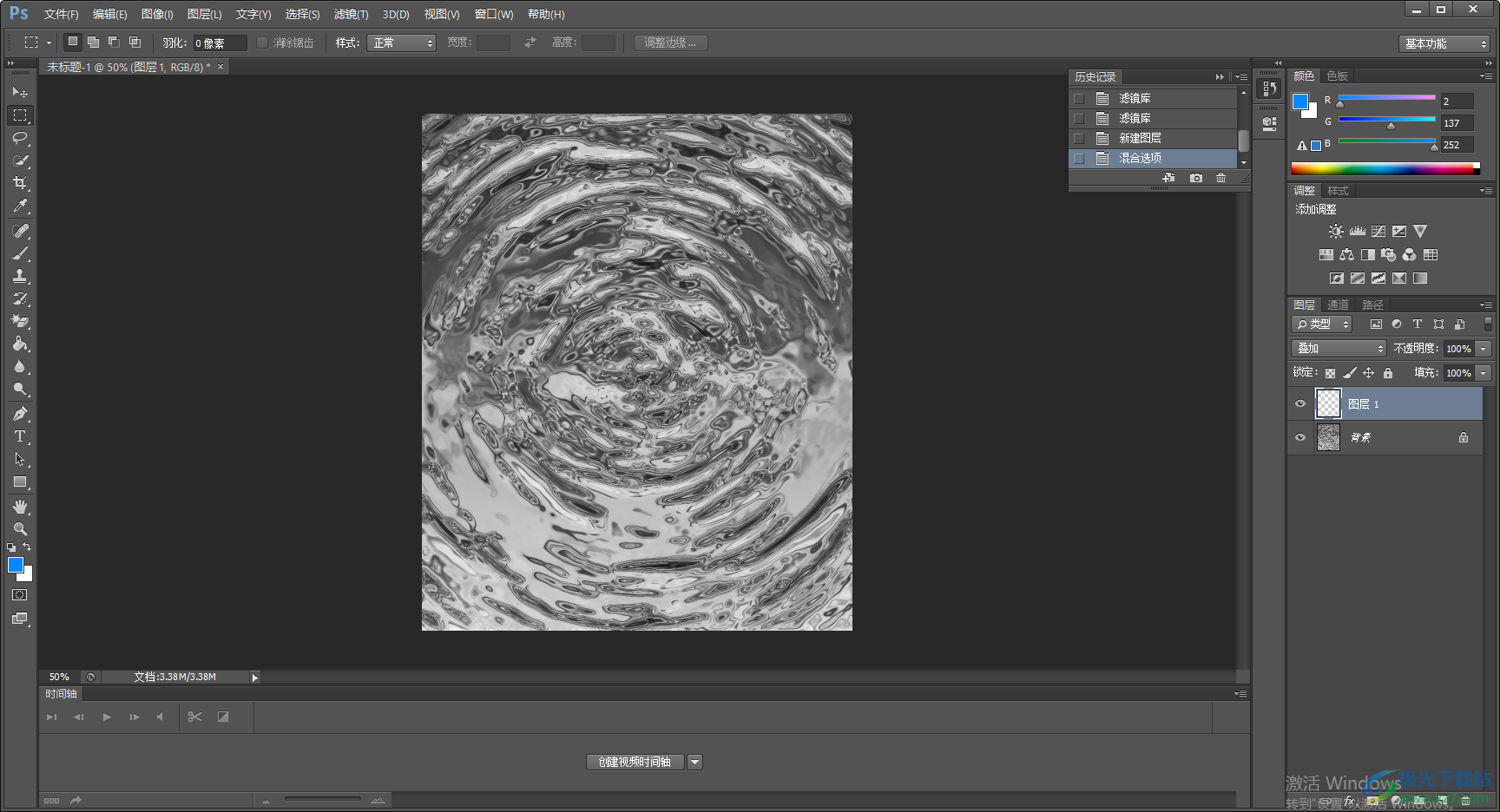
Task: Click the foreground color swatch in toolbox
Action: tap(15, 565)
